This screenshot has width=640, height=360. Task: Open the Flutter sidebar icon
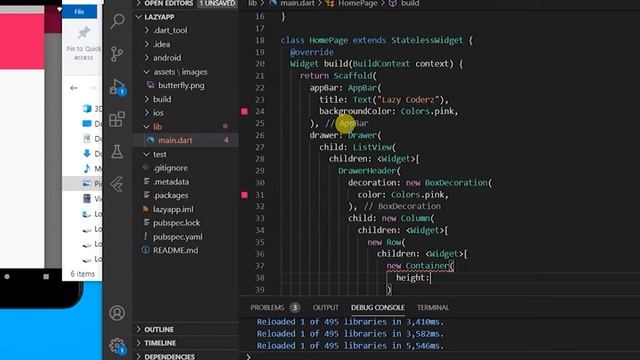tap(117, 184)
